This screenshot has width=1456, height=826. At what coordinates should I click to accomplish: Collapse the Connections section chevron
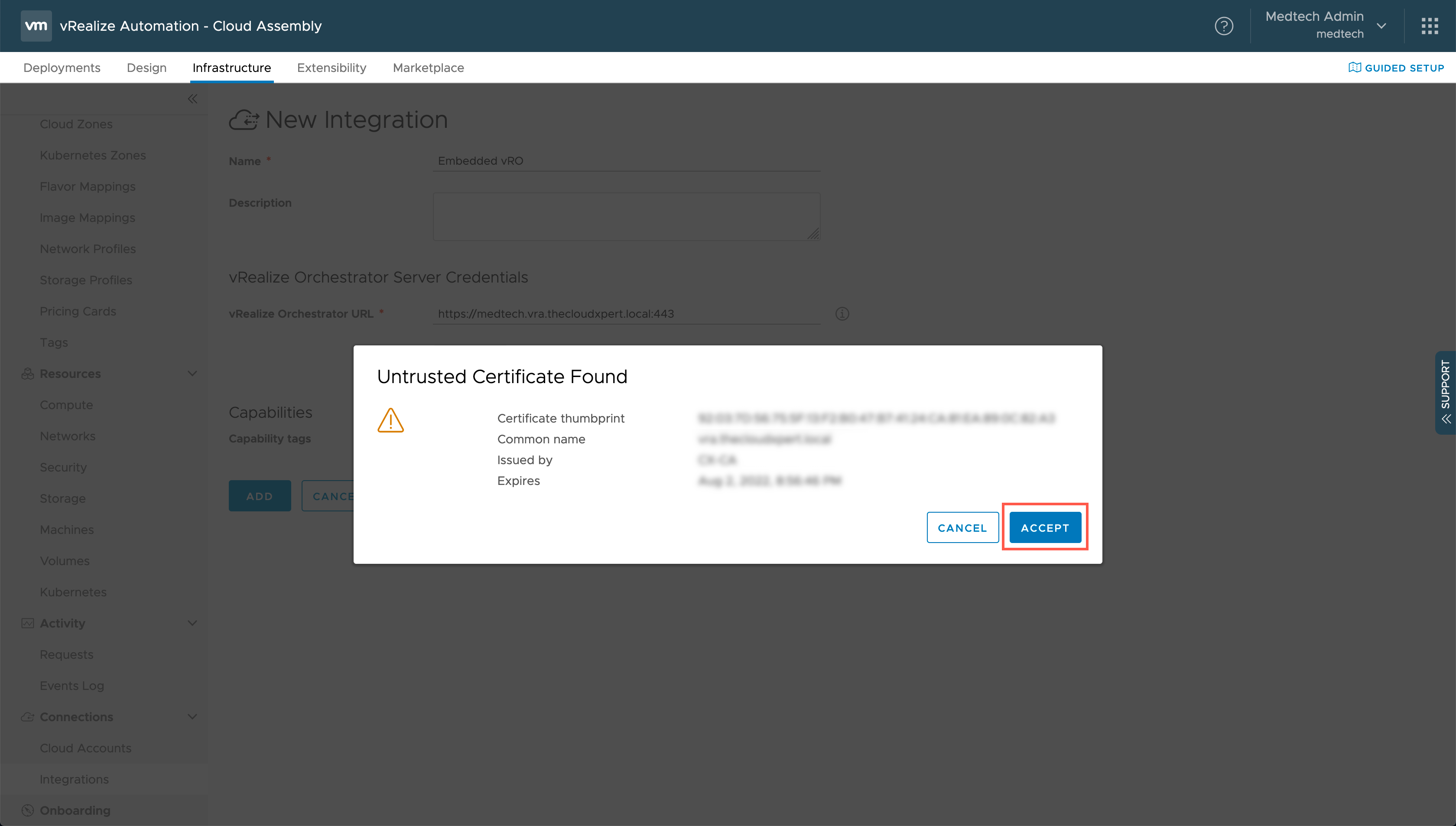point(192,716)
